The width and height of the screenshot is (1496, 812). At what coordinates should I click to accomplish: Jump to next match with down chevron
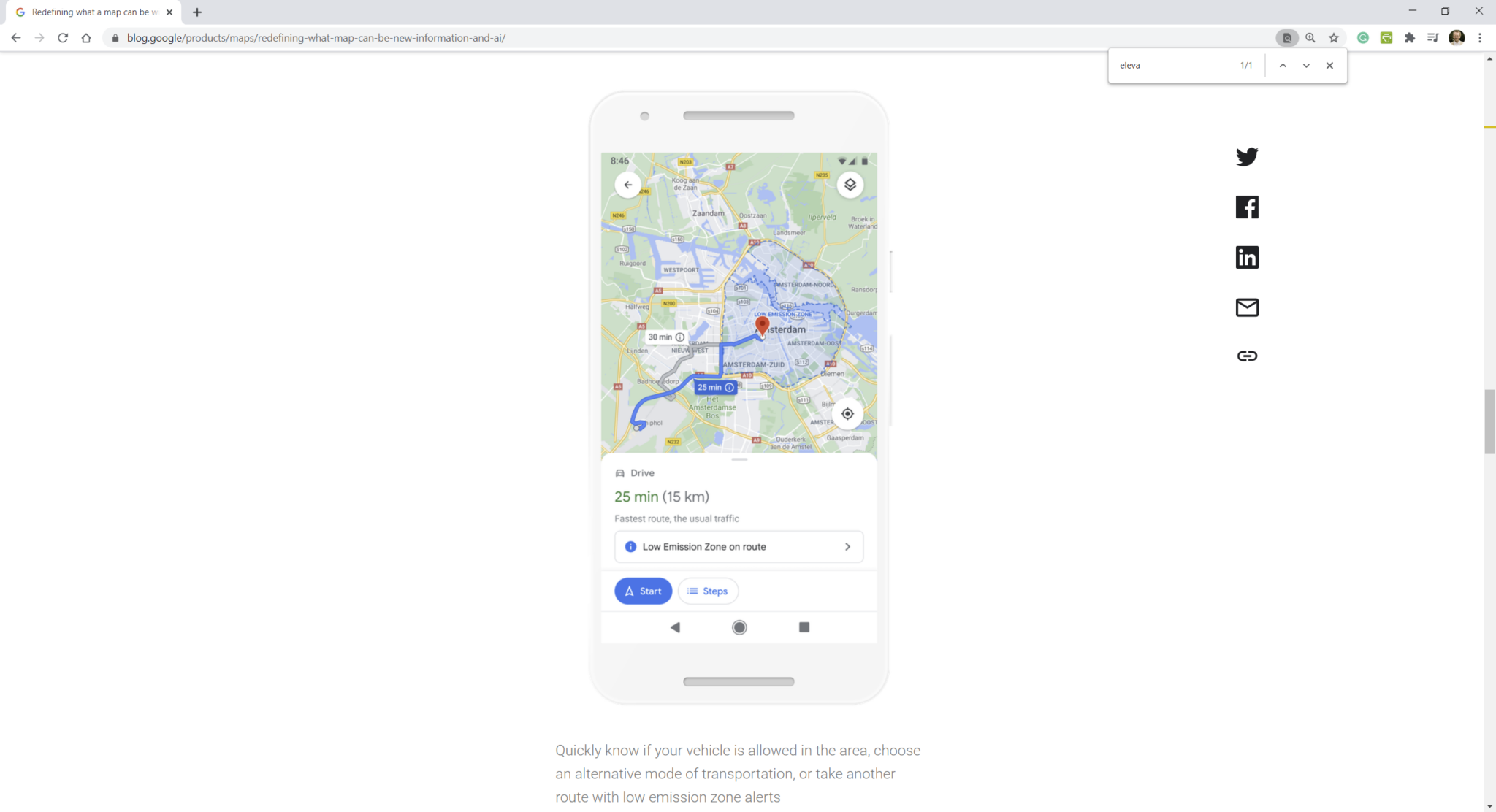[1305, 66]
